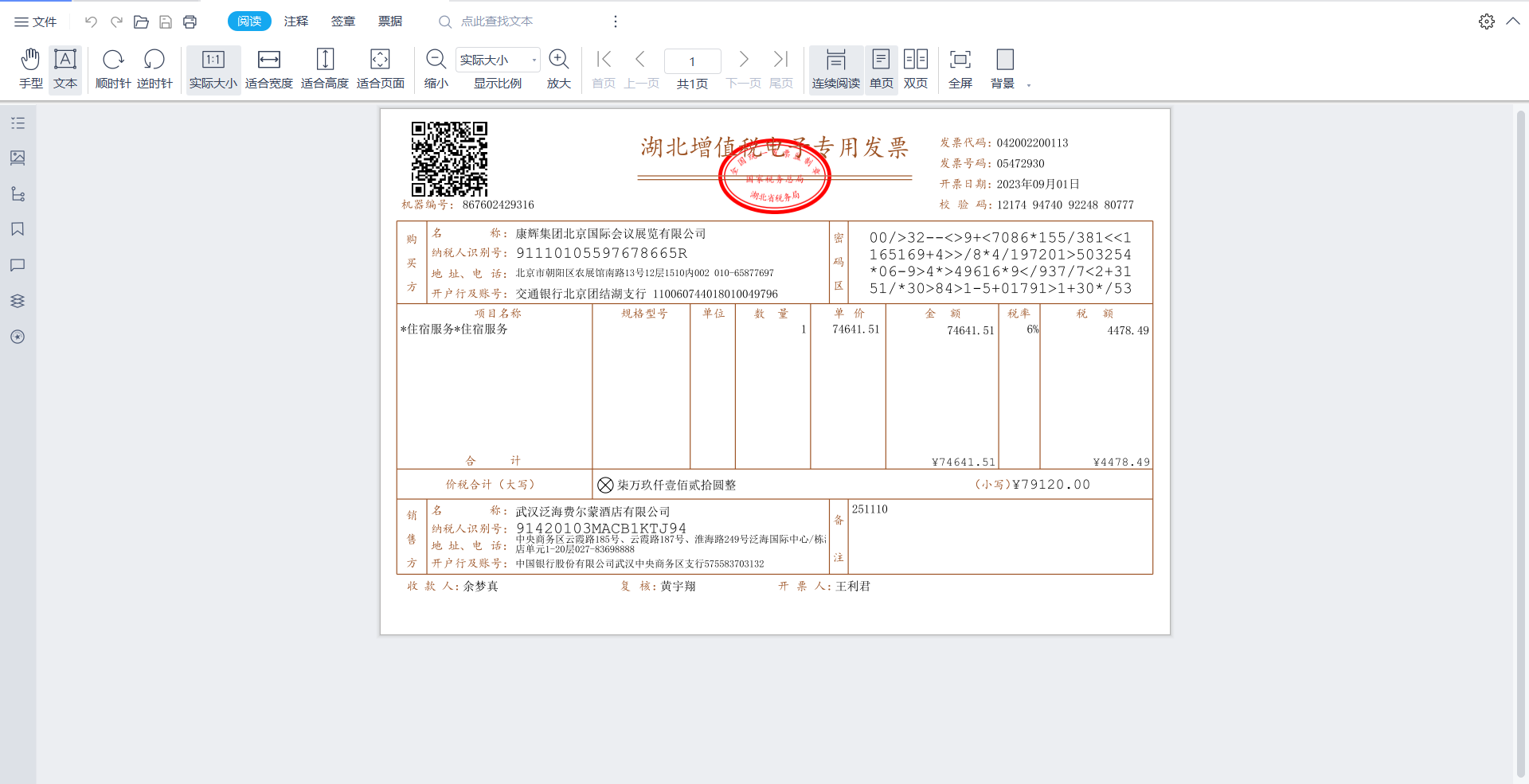The height and width of the screenshot is (784, 1529).
Task: Rotate page counterclockwise (逆时针)
Action: tap(154, 68)
